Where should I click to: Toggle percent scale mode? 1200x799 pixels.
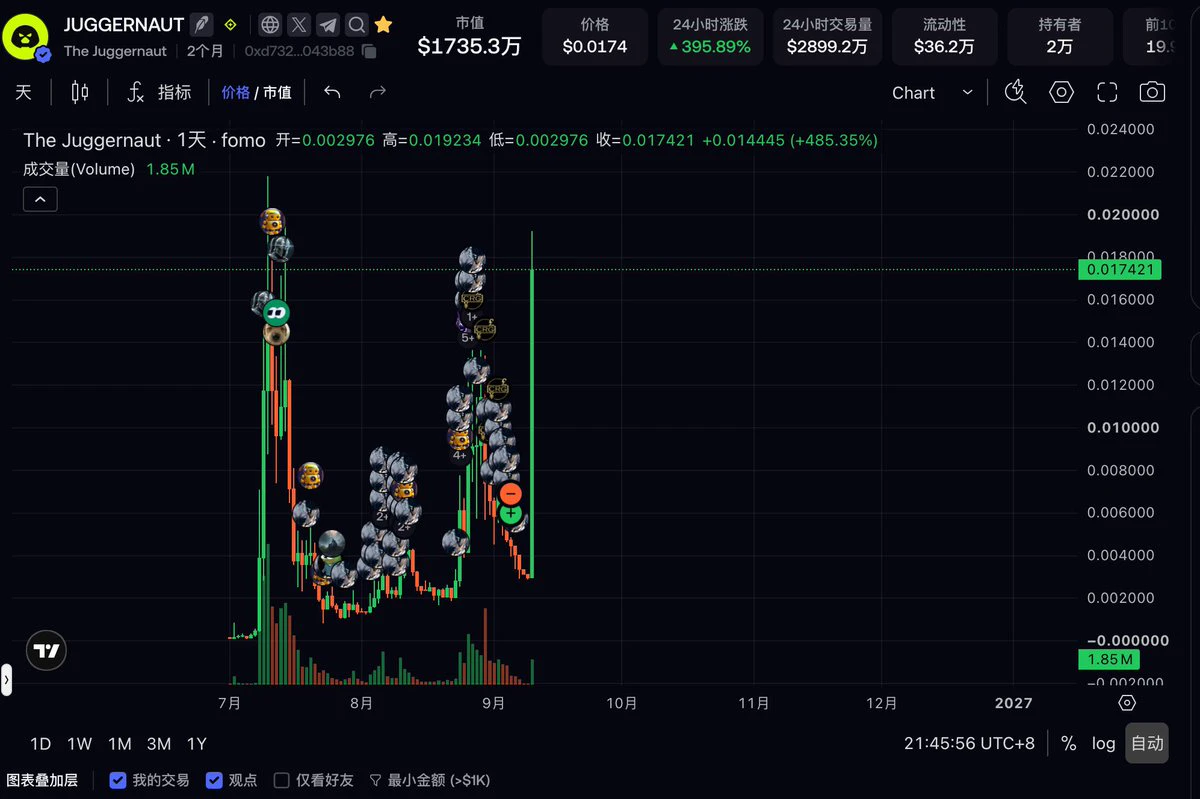pyautogui.click(x=1068, y=743)
